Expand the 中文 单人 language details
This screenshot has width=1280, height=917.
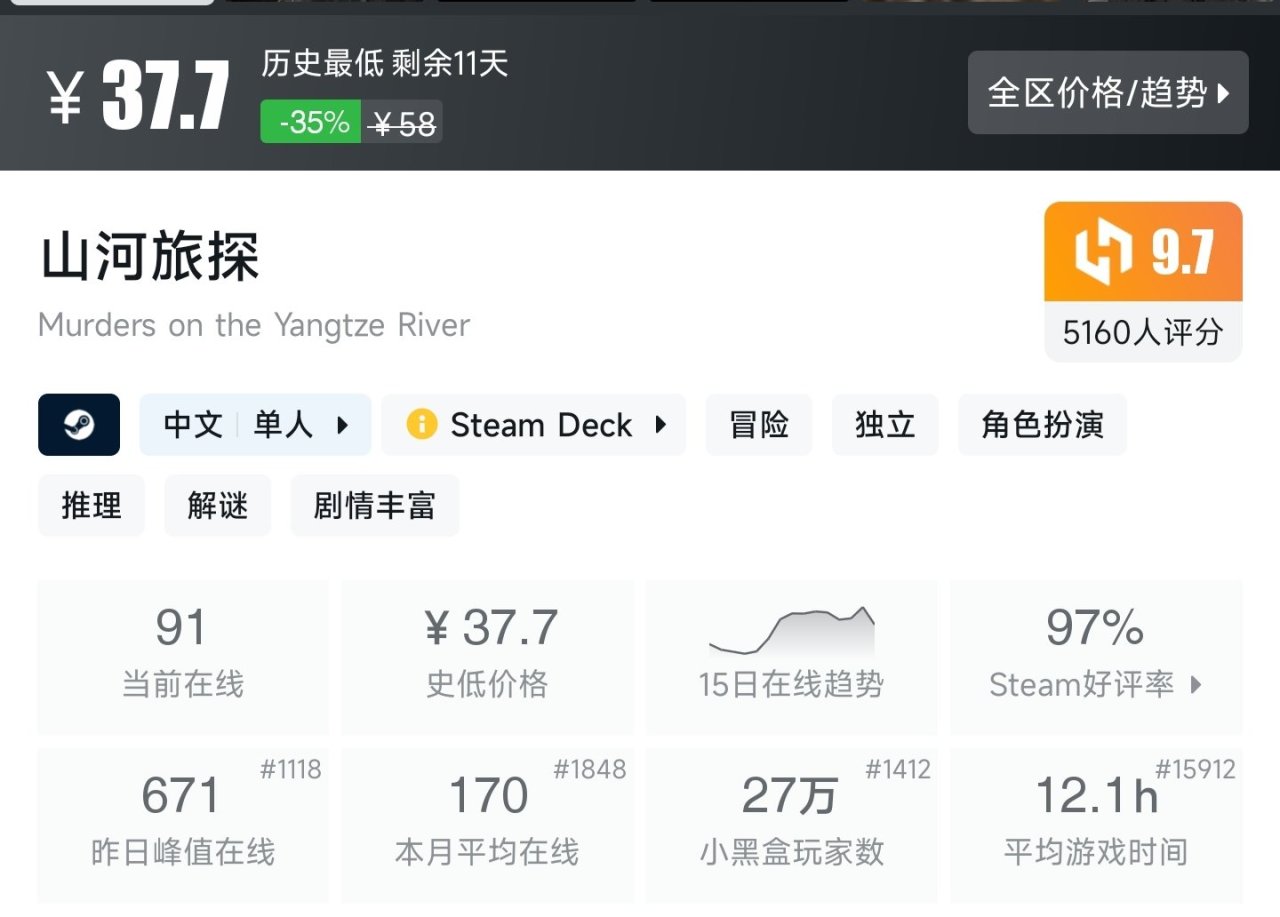coord(255,425)
